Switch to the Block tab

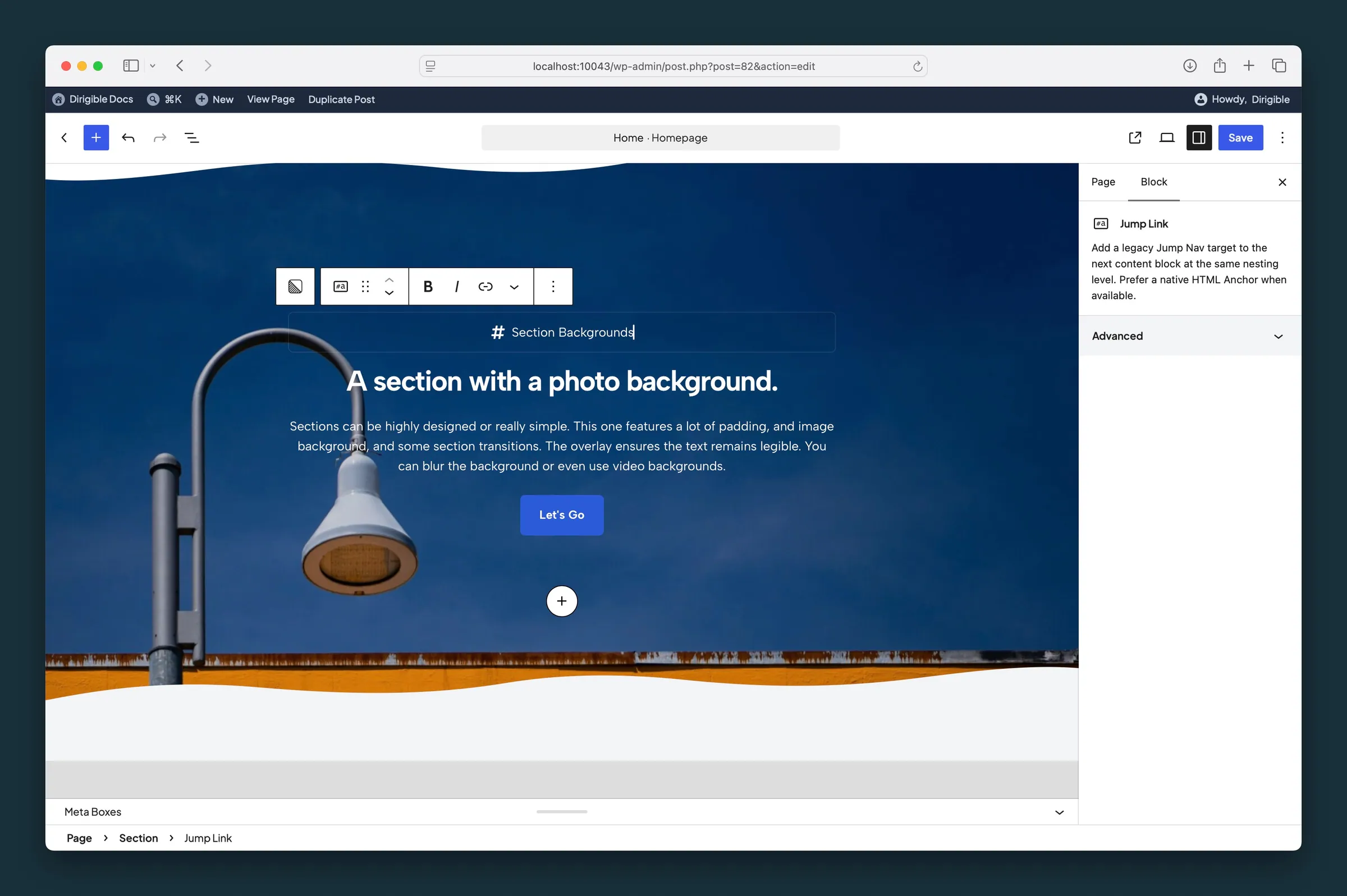(1153, 182)
